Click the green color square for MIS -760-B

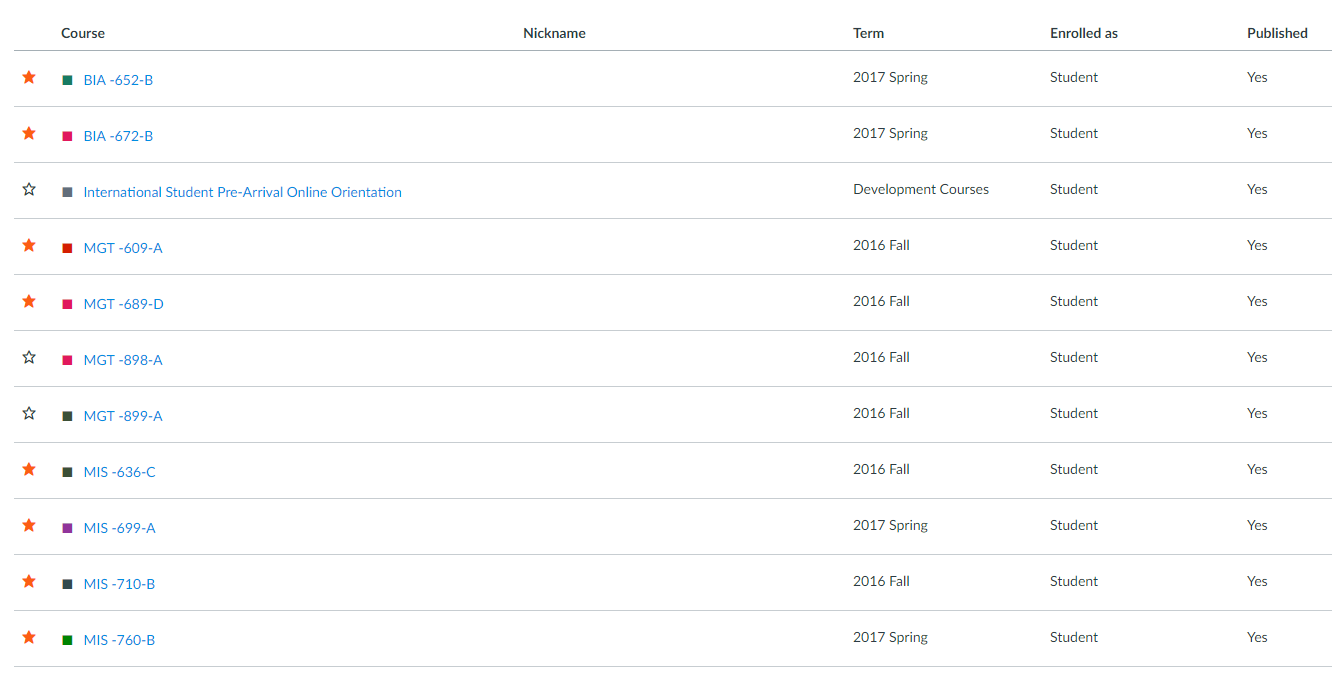pos(67,640)
